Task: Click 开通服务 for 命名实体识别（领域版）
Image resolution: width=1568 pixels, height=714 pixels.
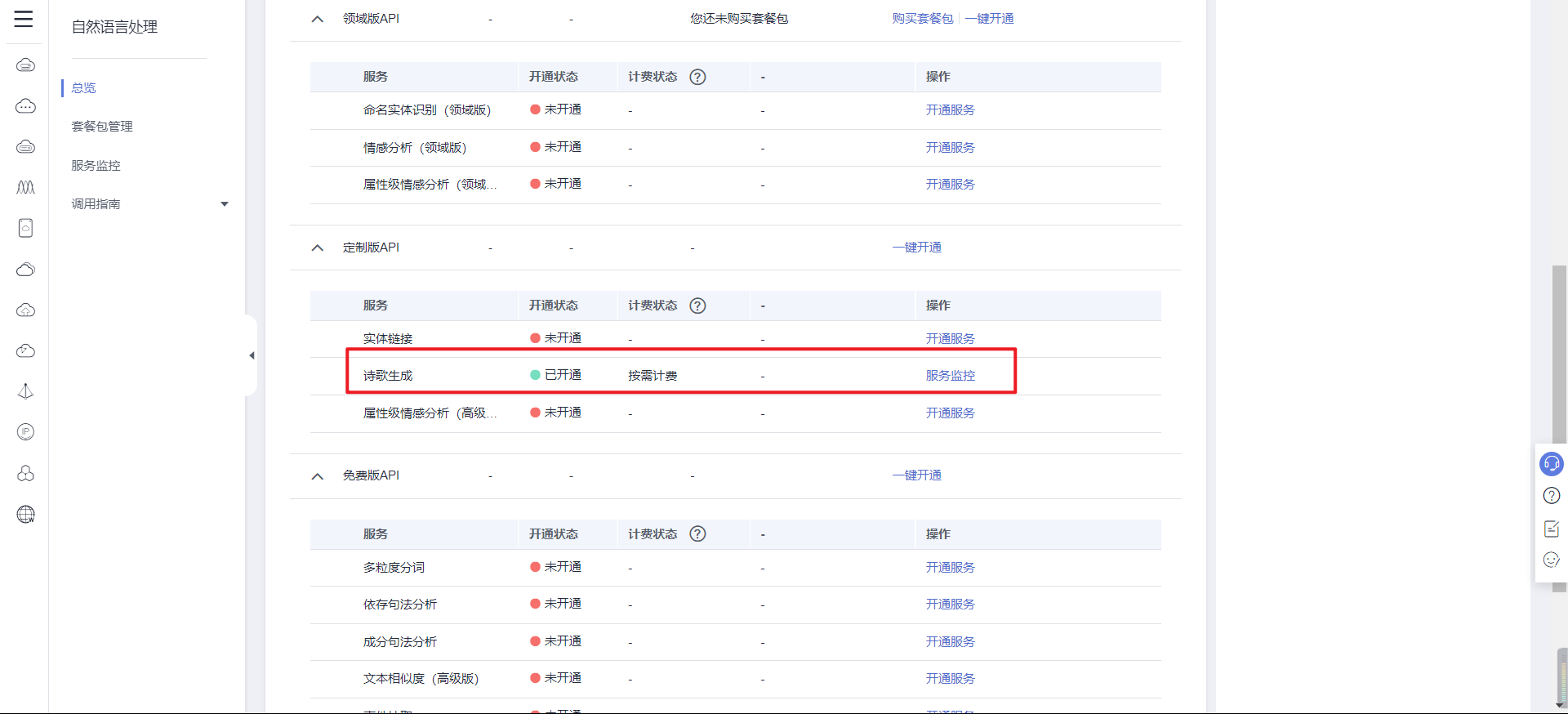Action: click(x=951, y=109)
